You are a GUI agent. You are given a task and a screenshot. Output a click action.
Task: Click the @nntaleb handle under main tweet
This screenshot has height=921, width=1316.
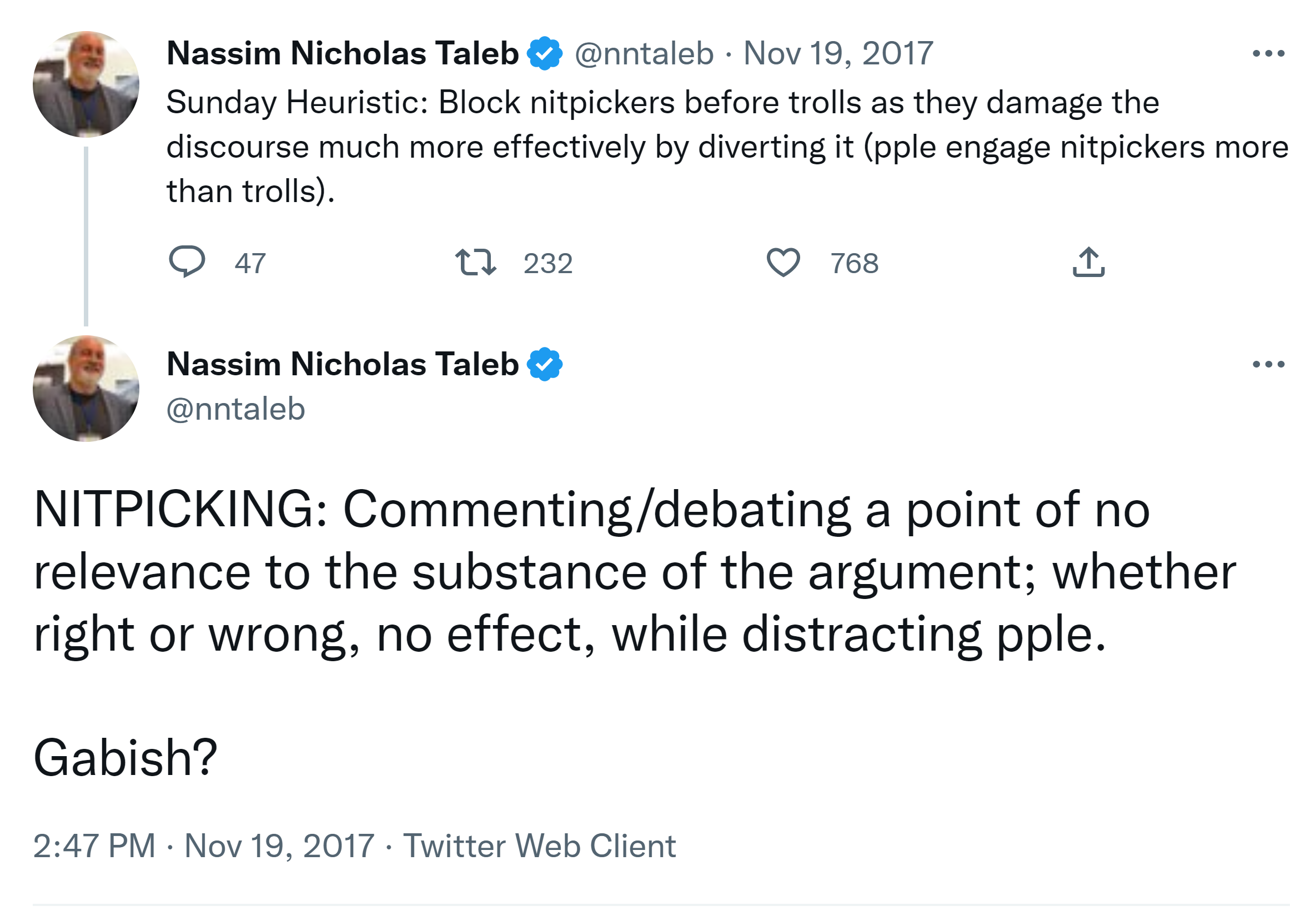click(235, 409)
